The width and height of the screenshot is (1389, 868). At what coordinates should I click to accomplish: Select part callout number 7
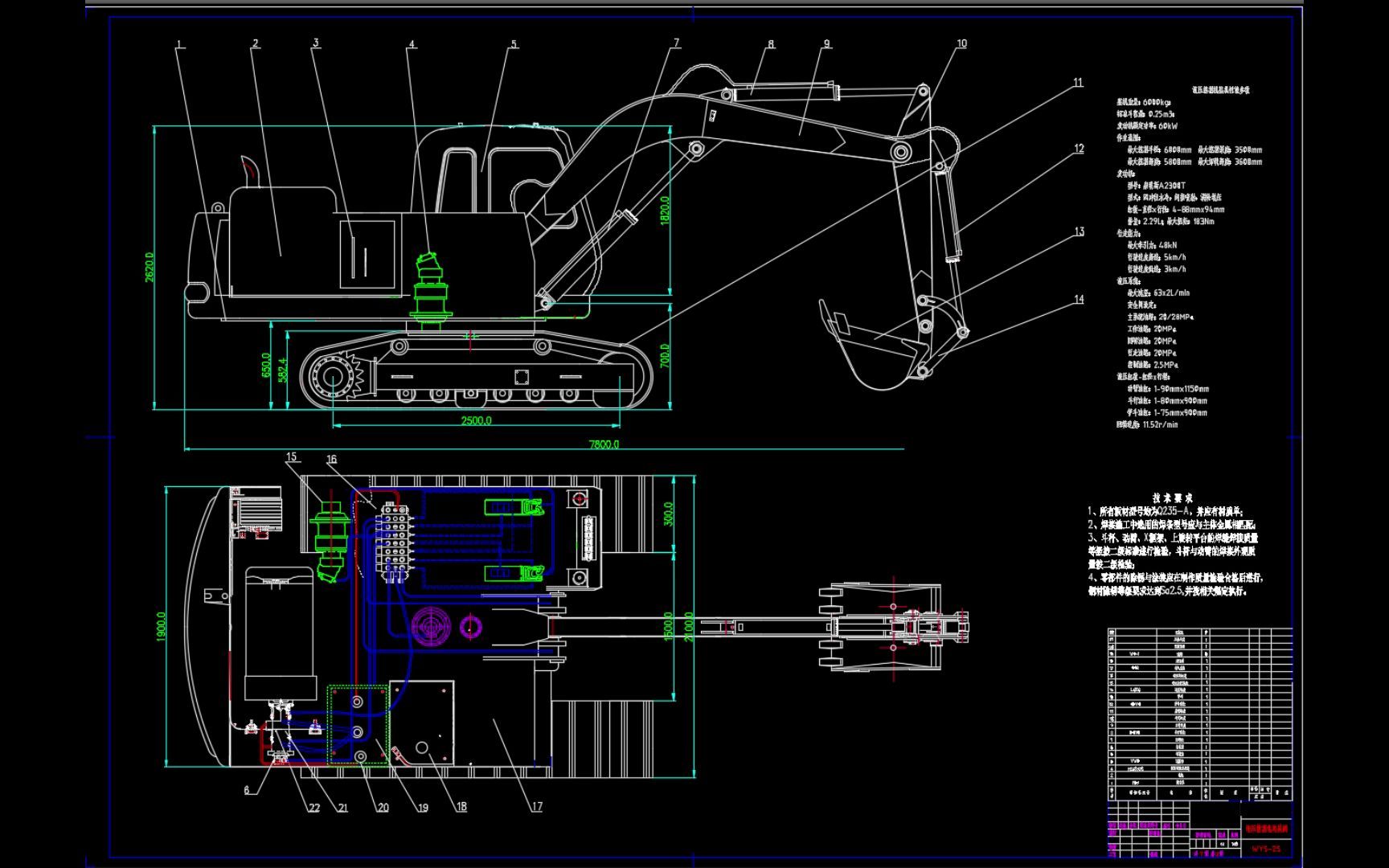[677, 43]
